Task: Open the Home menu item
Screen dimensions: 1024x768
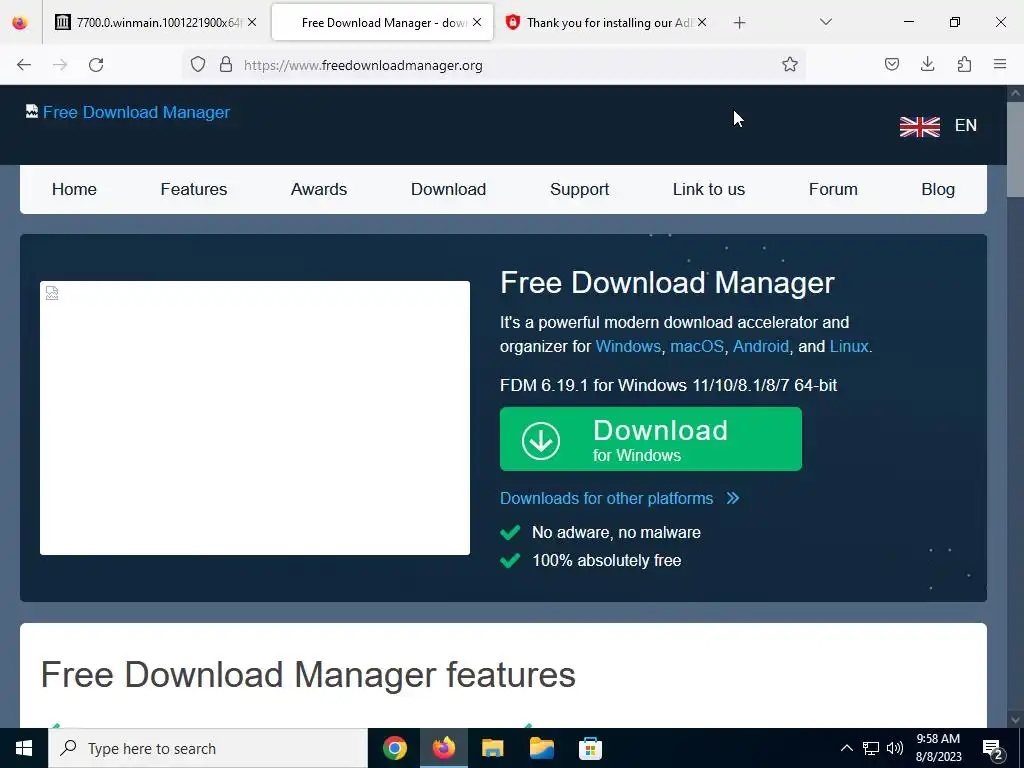Action: coord(74,189)
